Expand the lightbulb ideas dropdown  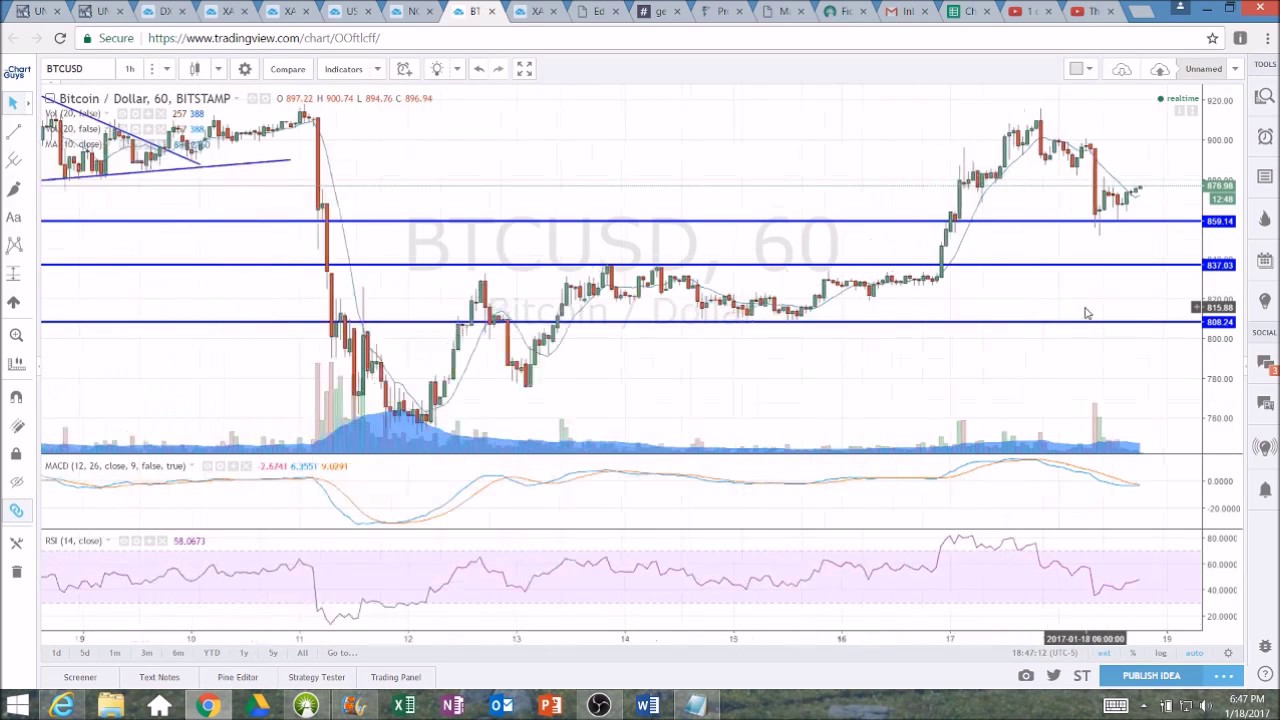click(x=457, y=69)
